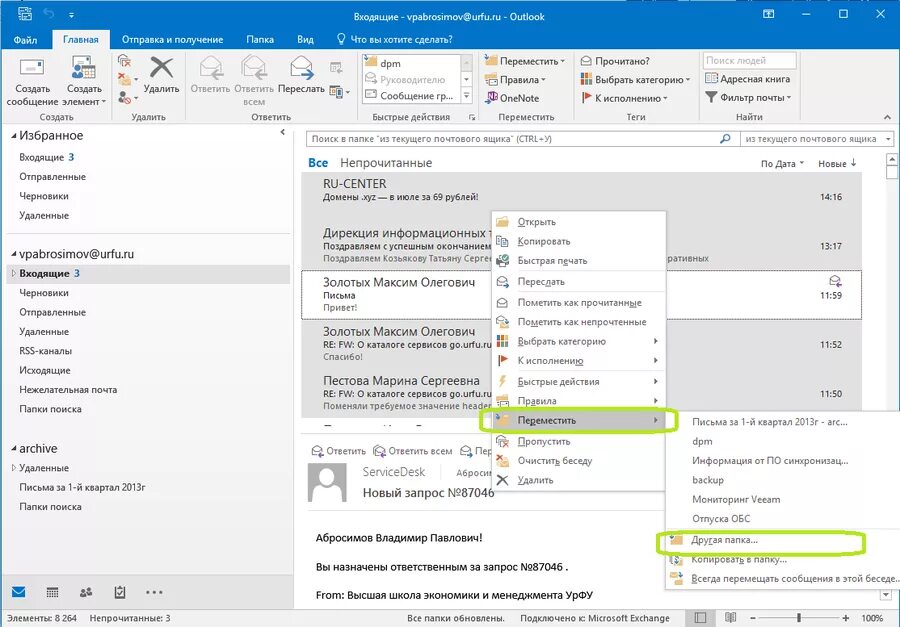Choose Delete in context menu
Viewport: 900px width, 627px height.
pyautogui.click(x=579, y=480)
